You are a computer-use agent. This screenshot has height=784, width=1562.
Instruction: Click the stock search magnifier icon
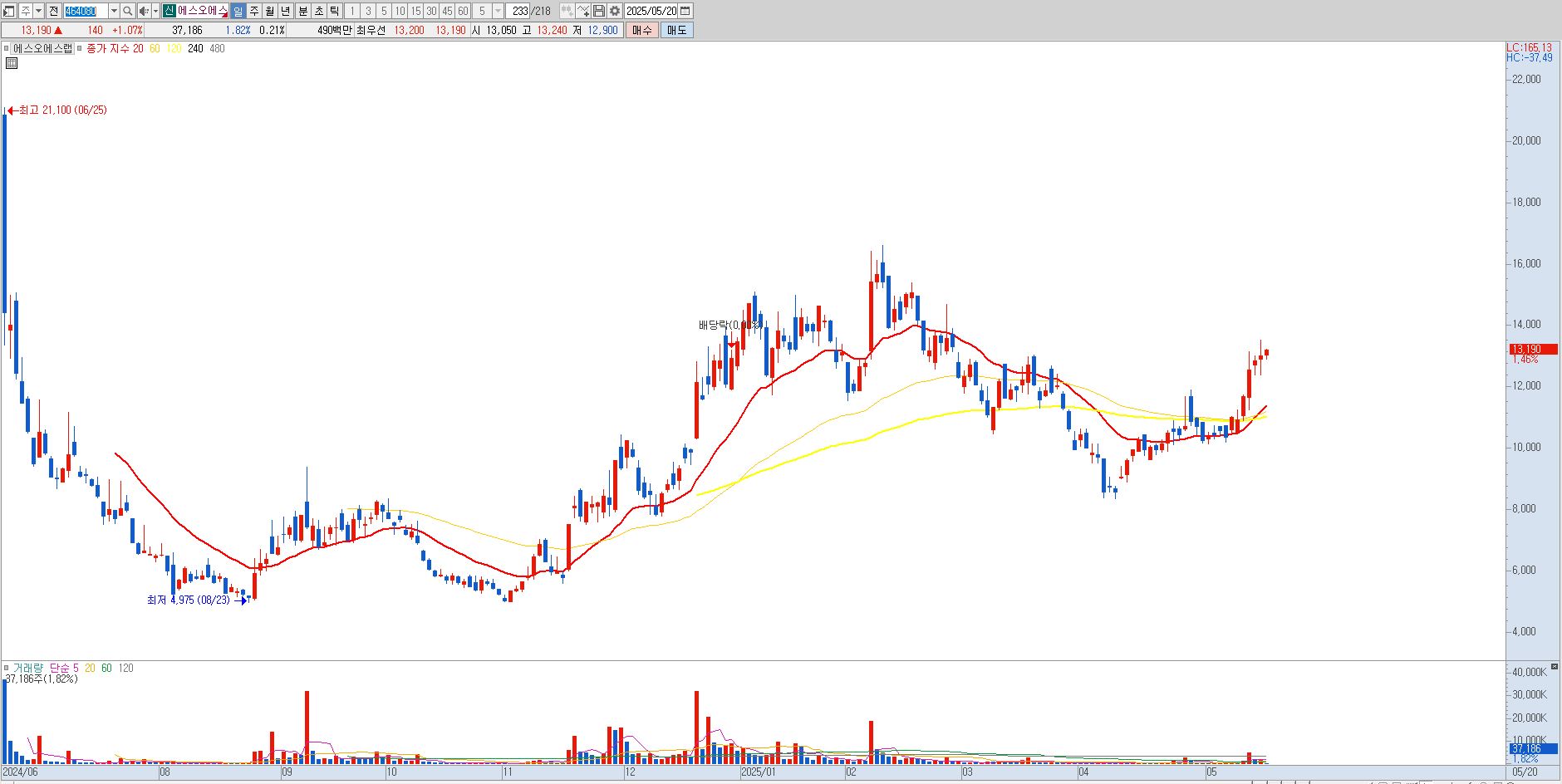127,11
